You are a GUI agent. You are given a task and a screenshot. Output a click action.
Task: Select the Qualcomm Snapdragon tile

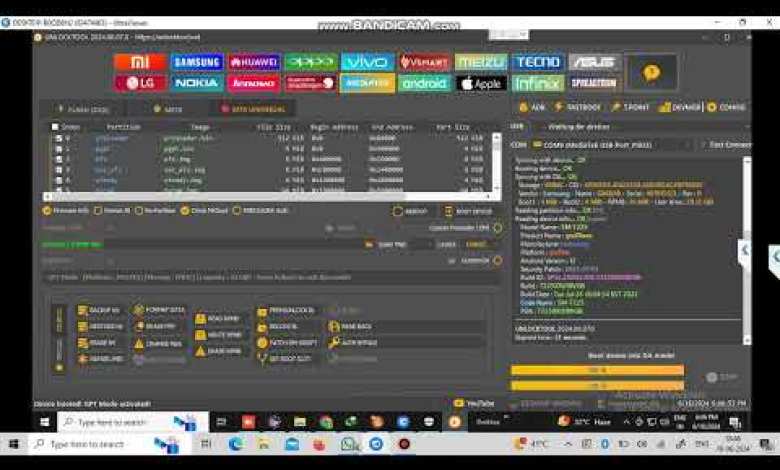point(311,83)
